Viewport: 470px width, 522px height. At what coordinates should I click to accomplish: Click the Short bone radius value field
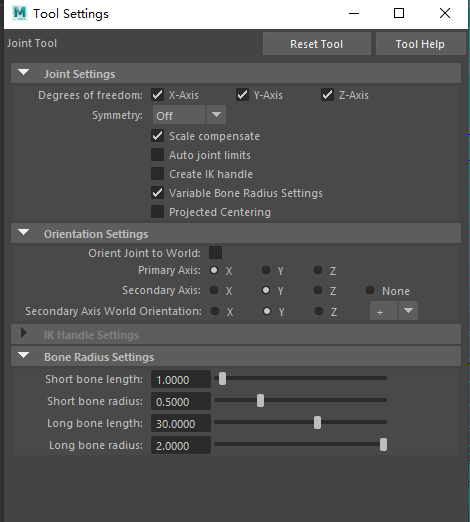(181, 401)
